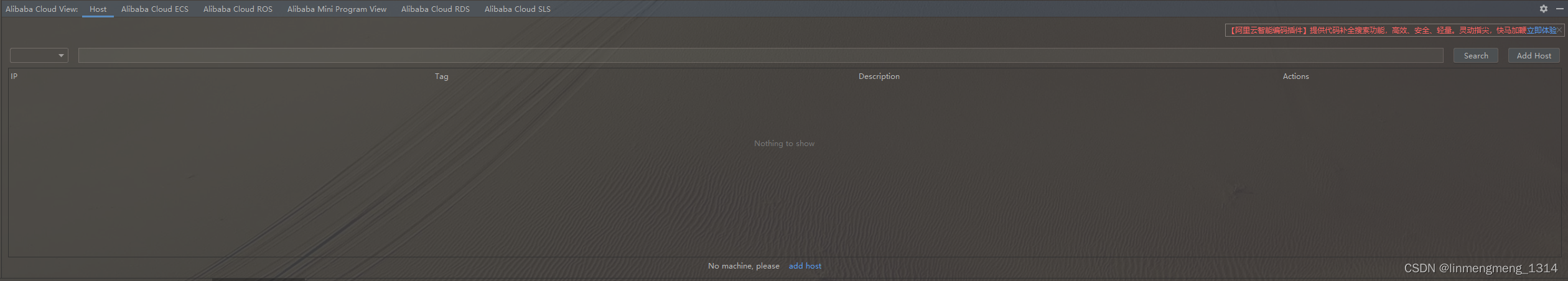
Task: Click the 'Alibaba Cloud View:' panel title
Action: 42,9
